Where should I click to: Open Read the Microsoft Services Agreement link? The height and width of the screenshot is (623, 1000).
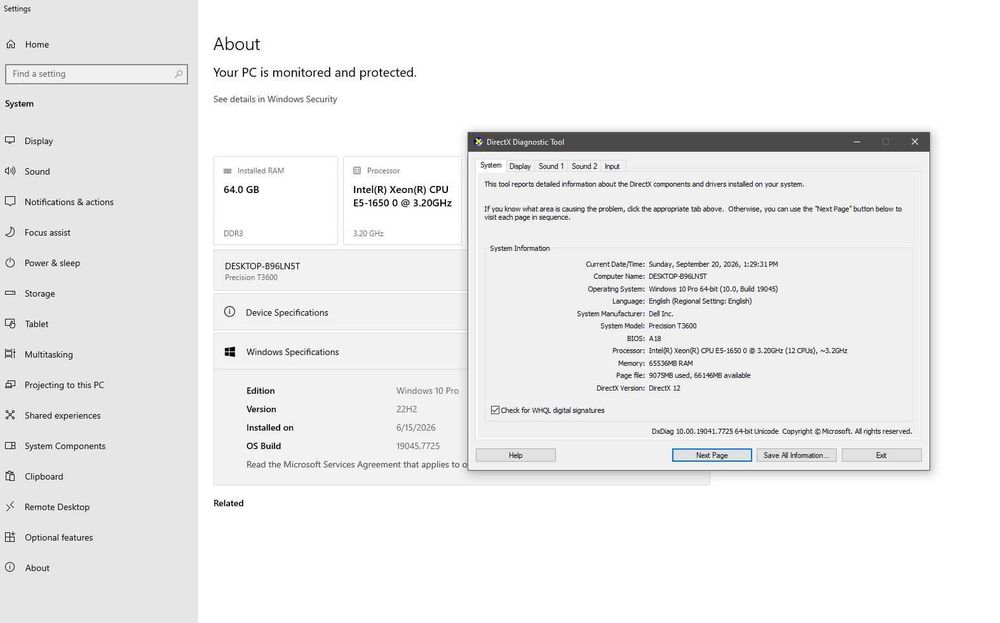point(357,464)
